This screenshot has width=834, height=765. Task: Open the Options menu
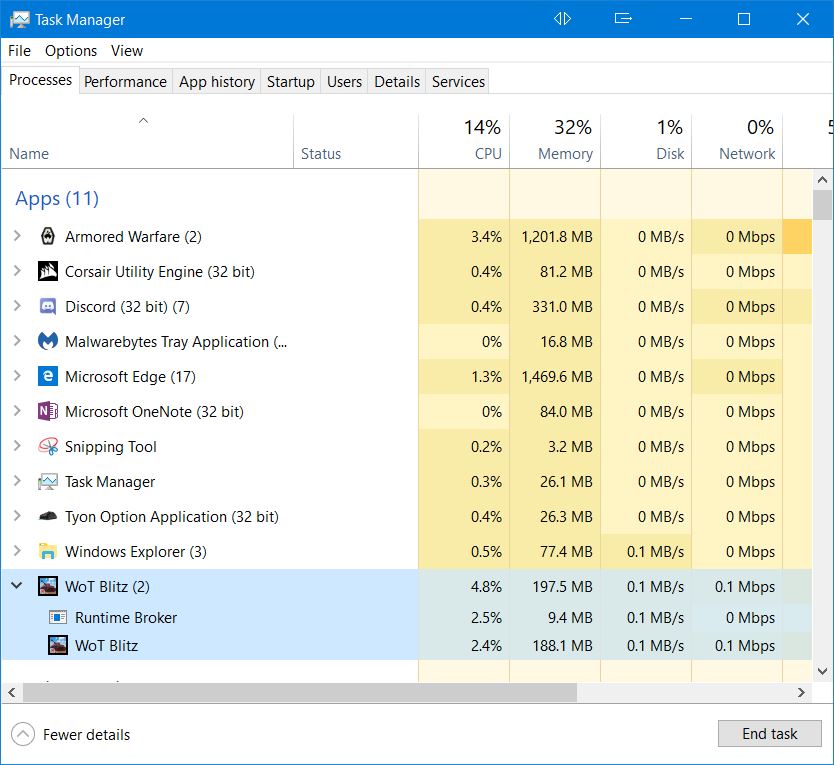coord(71,51)
